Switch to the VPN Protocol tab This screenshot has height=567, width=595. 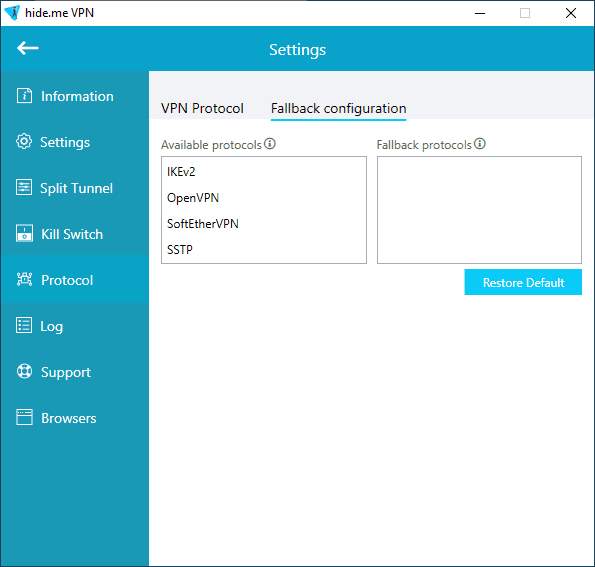[x=202, y=109]
